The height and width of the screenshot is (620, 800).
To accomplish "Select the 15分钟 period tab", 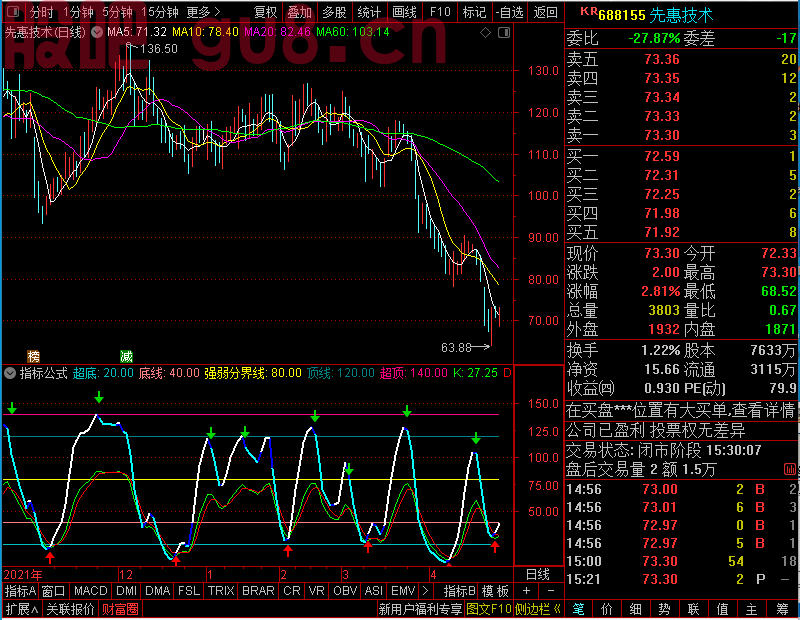I will (x=159, y=12).
